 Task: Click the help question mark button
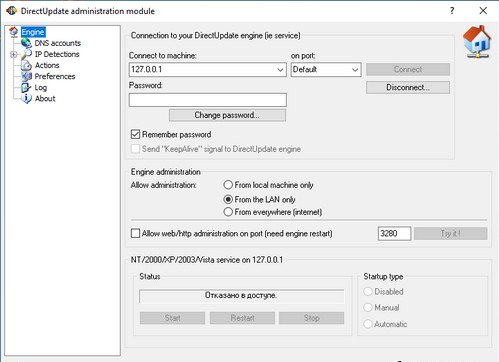pos(452,11)
